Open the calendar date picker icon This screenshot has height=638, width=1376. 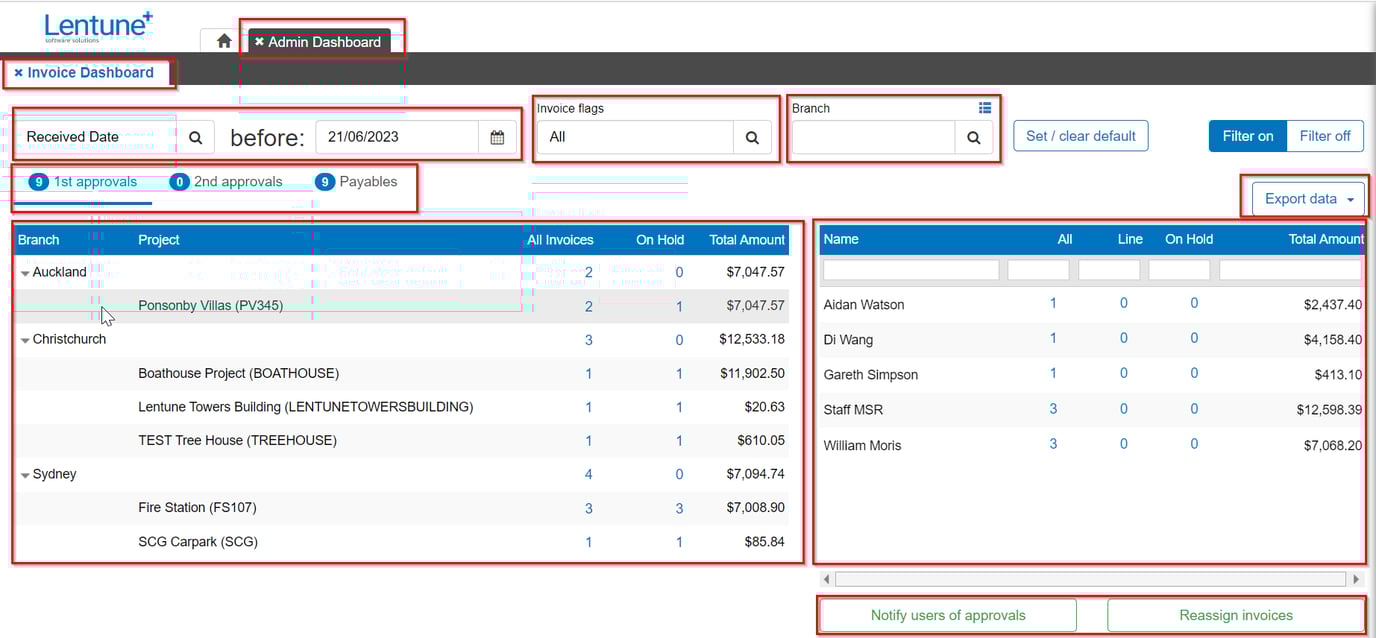point(497,137)
